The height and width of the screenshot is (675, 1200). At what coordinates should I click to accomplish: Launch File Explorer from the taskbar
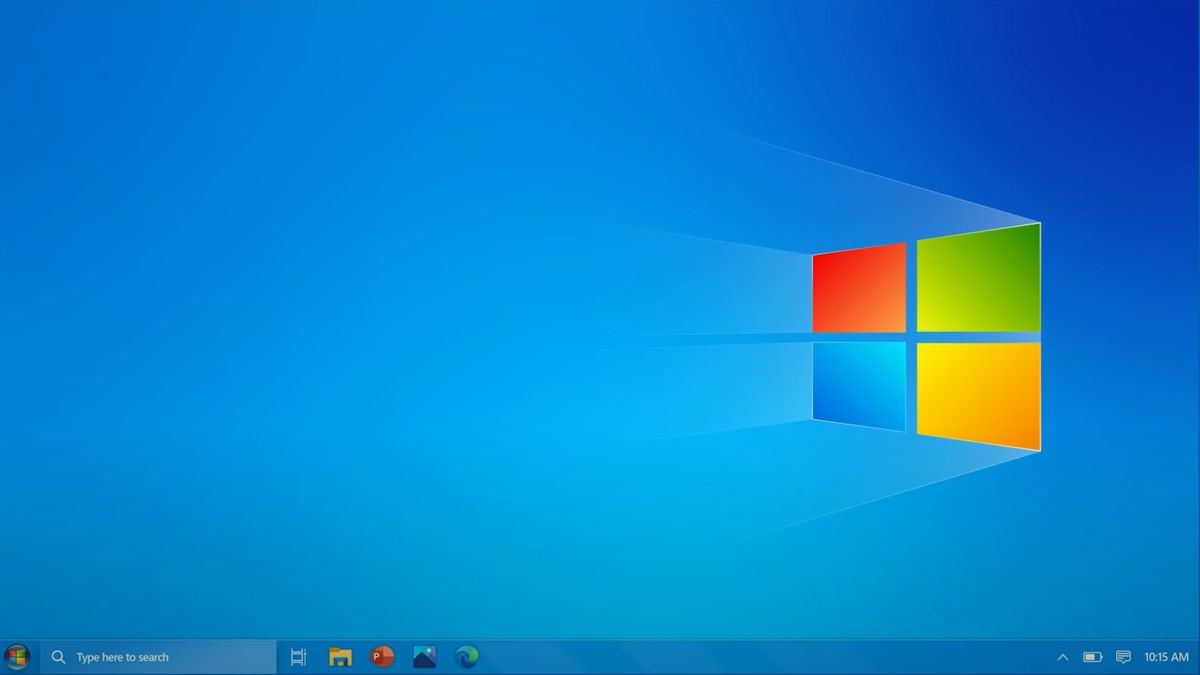[340, 657]
